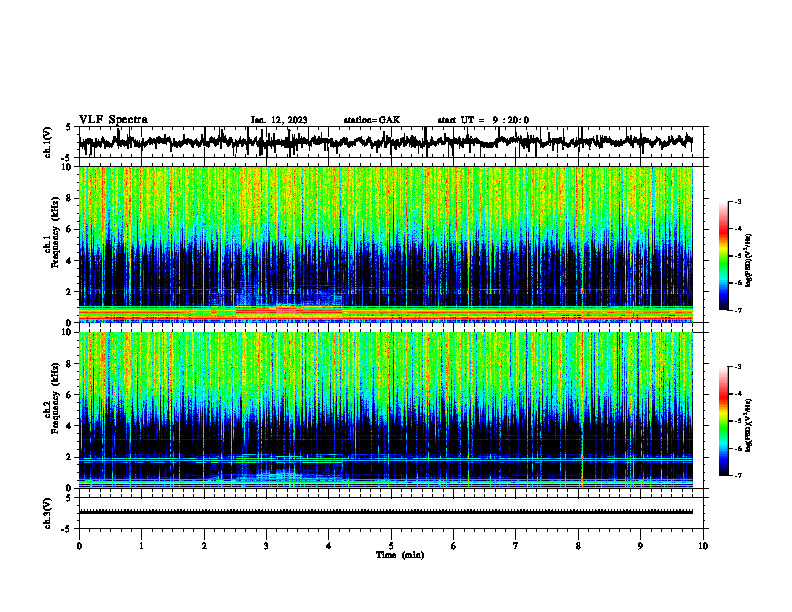The image size is (792, 612).
Task: Click the "station=GAK" header label
Action: click(372, 120)
